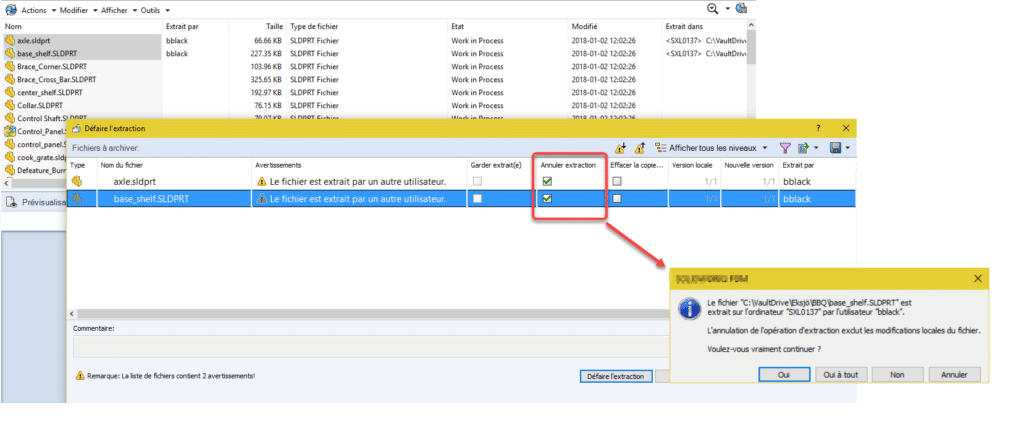The image size is (1024, 434).
Task: Expand the arrow next to the floppy save icon
Action: pyautogui.click(x=848, y=148)
